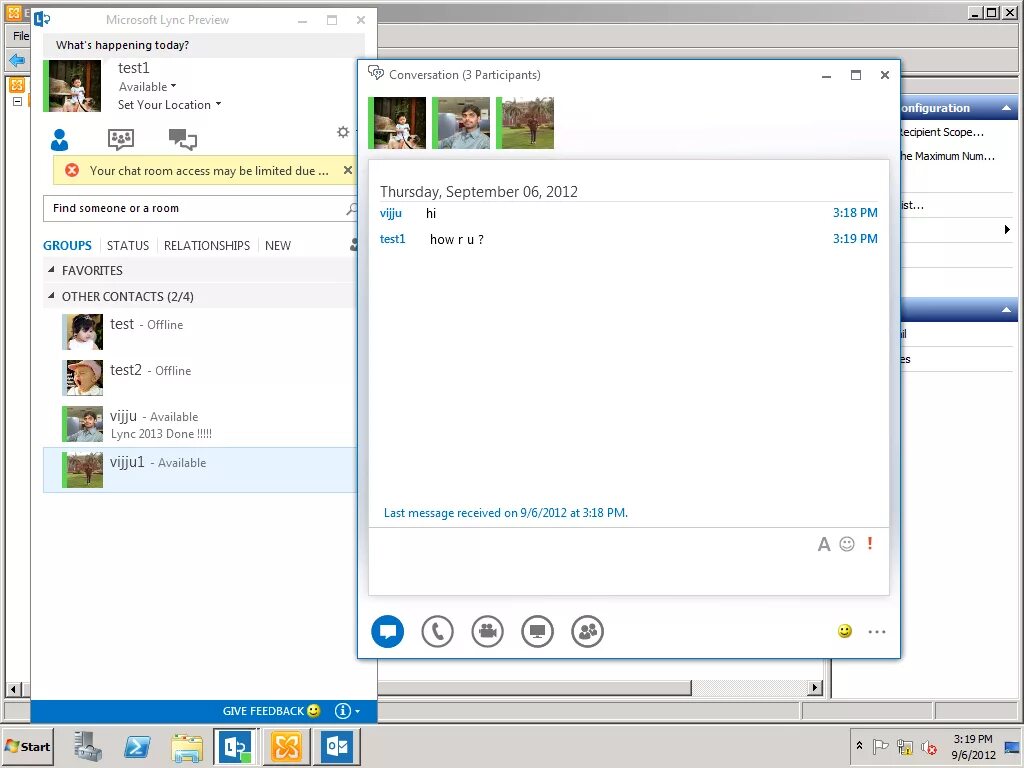The height and width of the screenshot is (768, 1024).
Task: Select contact test - Offline
Action: (200, 332)
